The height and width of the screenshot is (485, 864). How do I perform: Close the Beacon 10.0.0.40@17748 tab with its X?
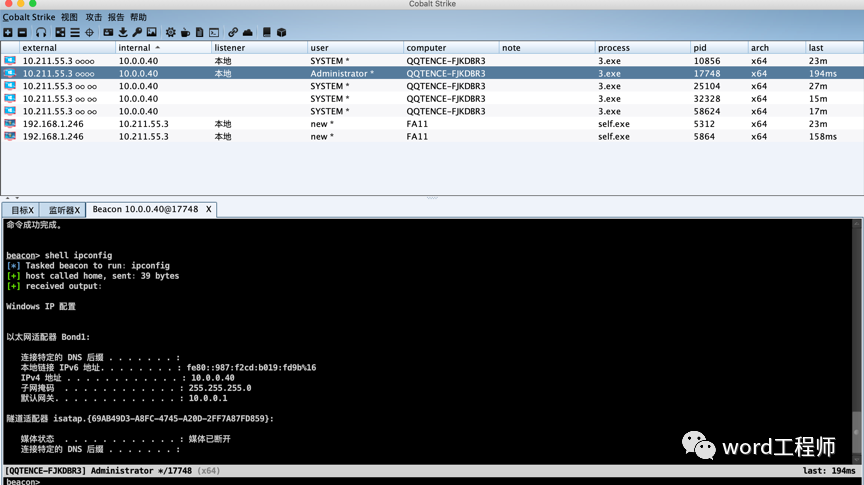[209, 209]
